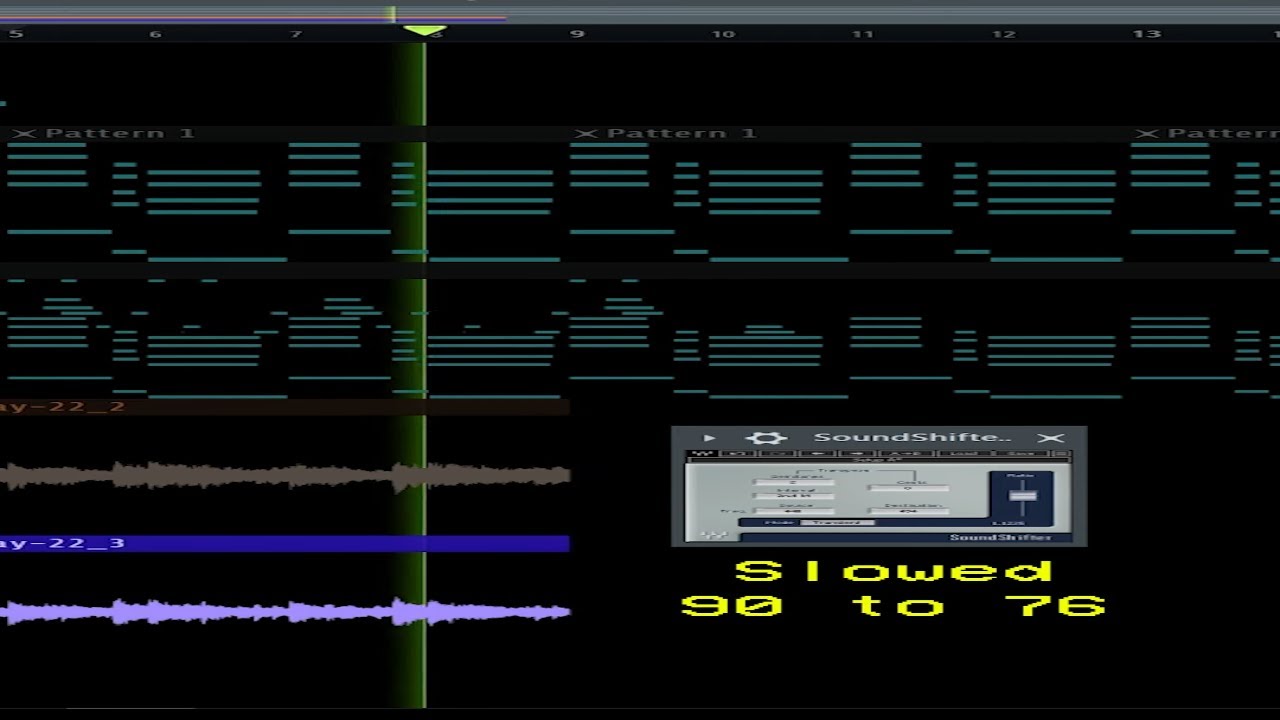Copy setup with the A->B button
1280x720 pixels.
(x=906, y=454)
